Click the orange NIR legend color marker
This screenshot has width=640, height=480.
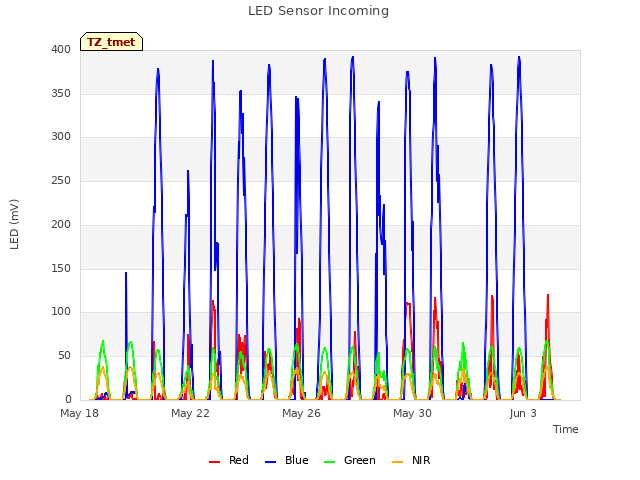click(x=397, y=462)
